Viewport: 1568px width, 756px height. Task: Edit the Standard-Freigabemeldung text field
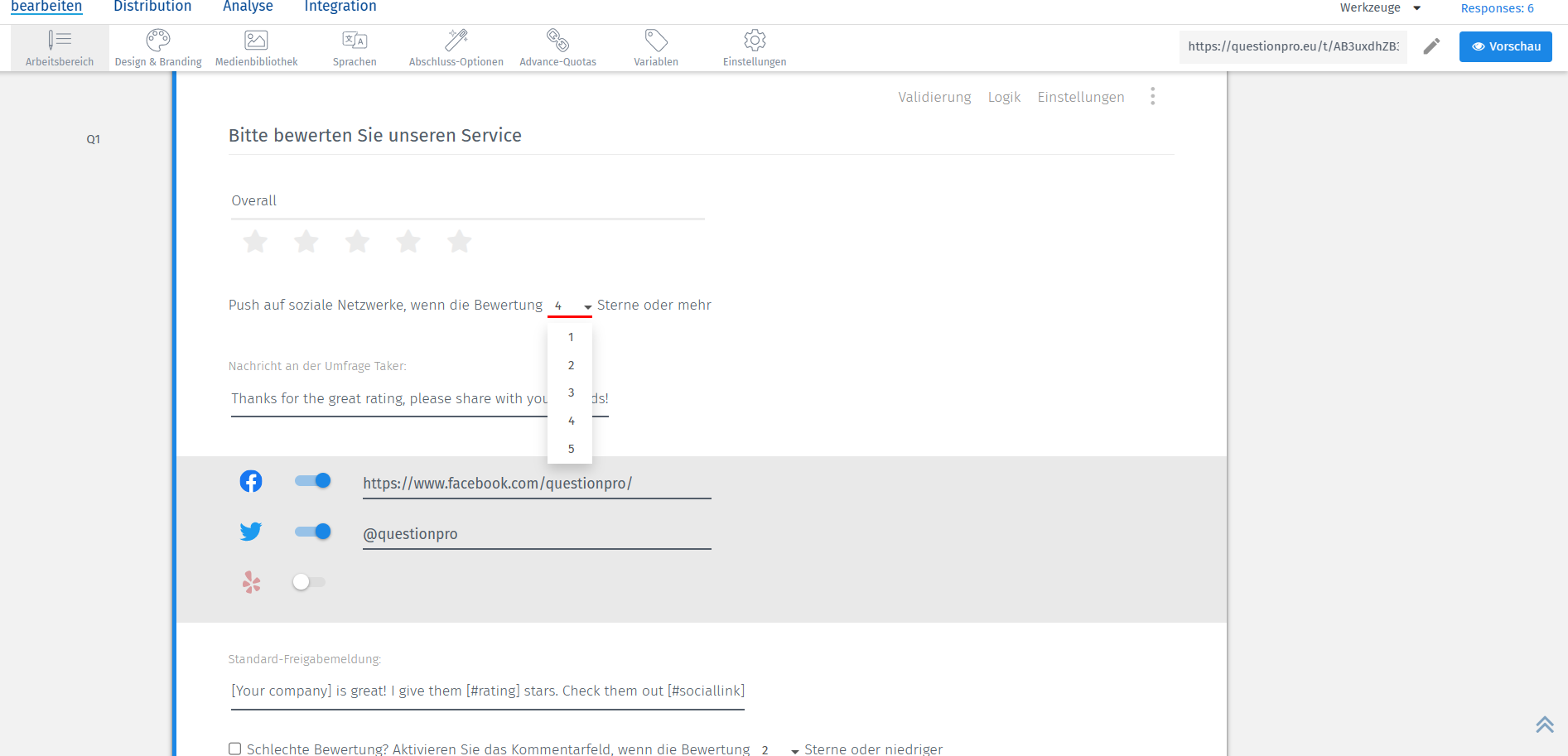(488, 691)
